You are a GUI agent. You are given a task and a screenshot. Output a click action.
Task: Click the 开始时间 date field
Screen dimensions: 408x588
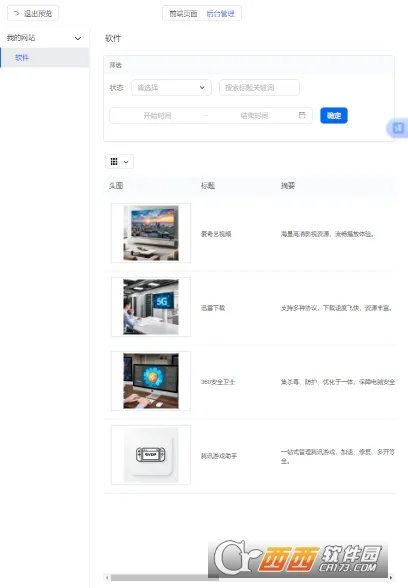pyautogui.click(x=157, y=116)
